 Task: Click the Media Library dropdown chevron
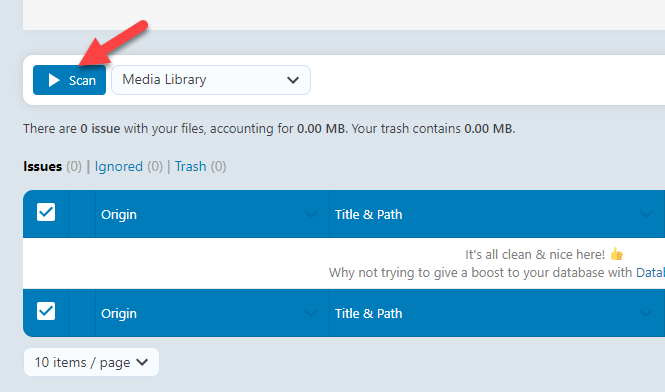[x=293, y=80]
